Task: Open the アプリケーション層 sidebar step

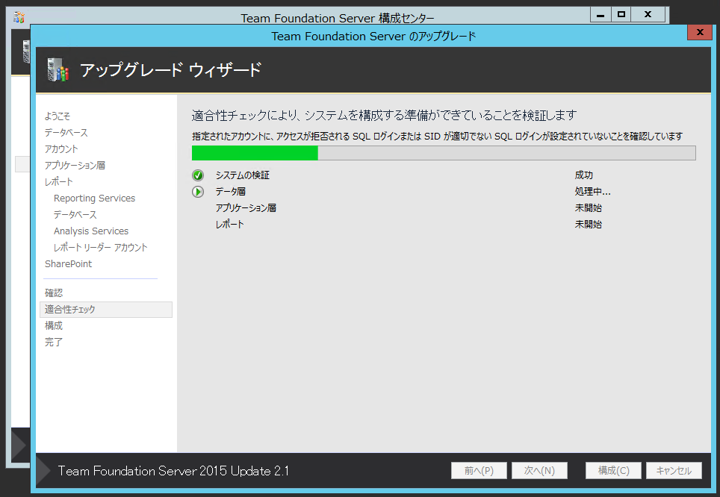Action: [x=75, y=165]
